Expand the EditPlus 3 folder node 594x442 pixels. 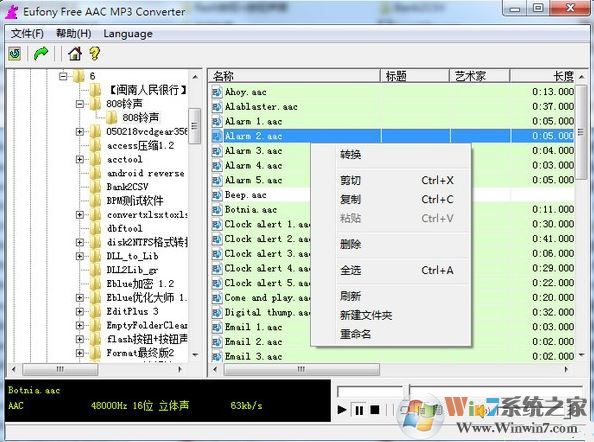click(x=80, y=312)
